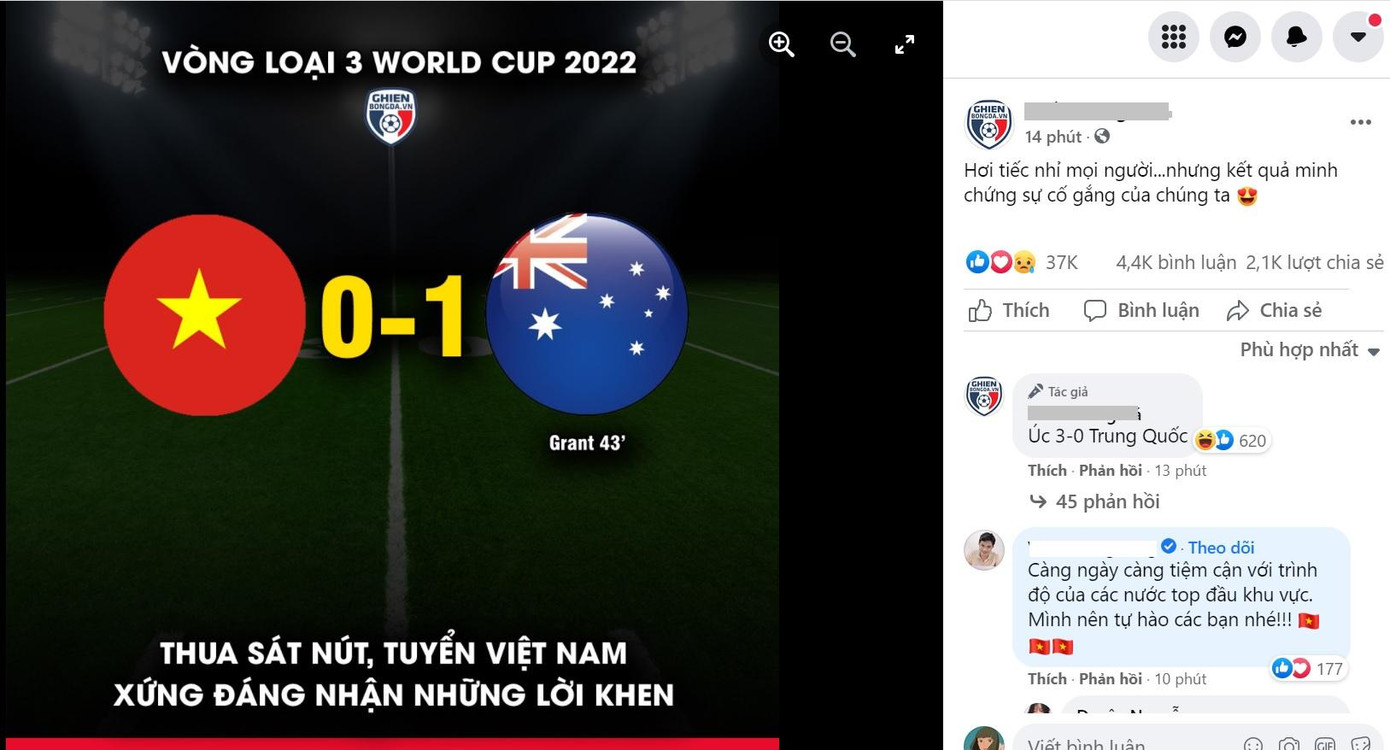Zoom in on the photo
Image resolution: width=1390 pixels, height=750 pixels.
pyautogui.click(x=781, y=44)
